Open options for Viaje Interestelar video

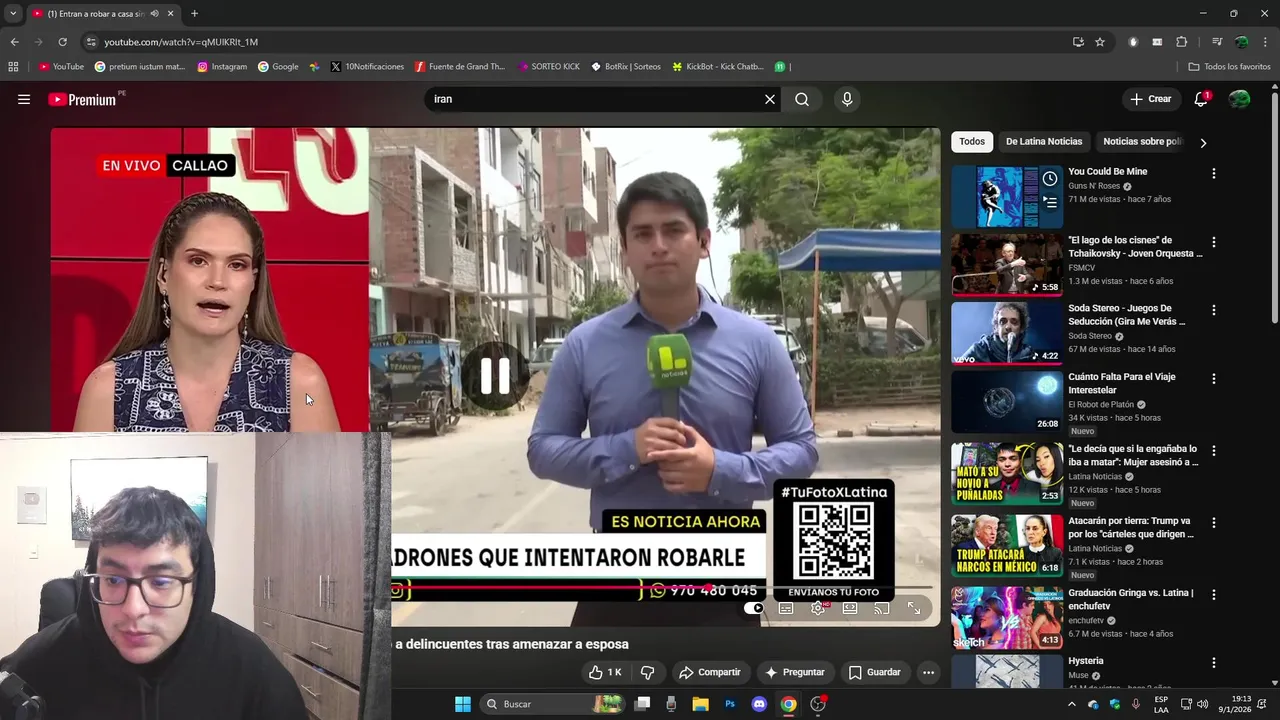point(1214,379)
